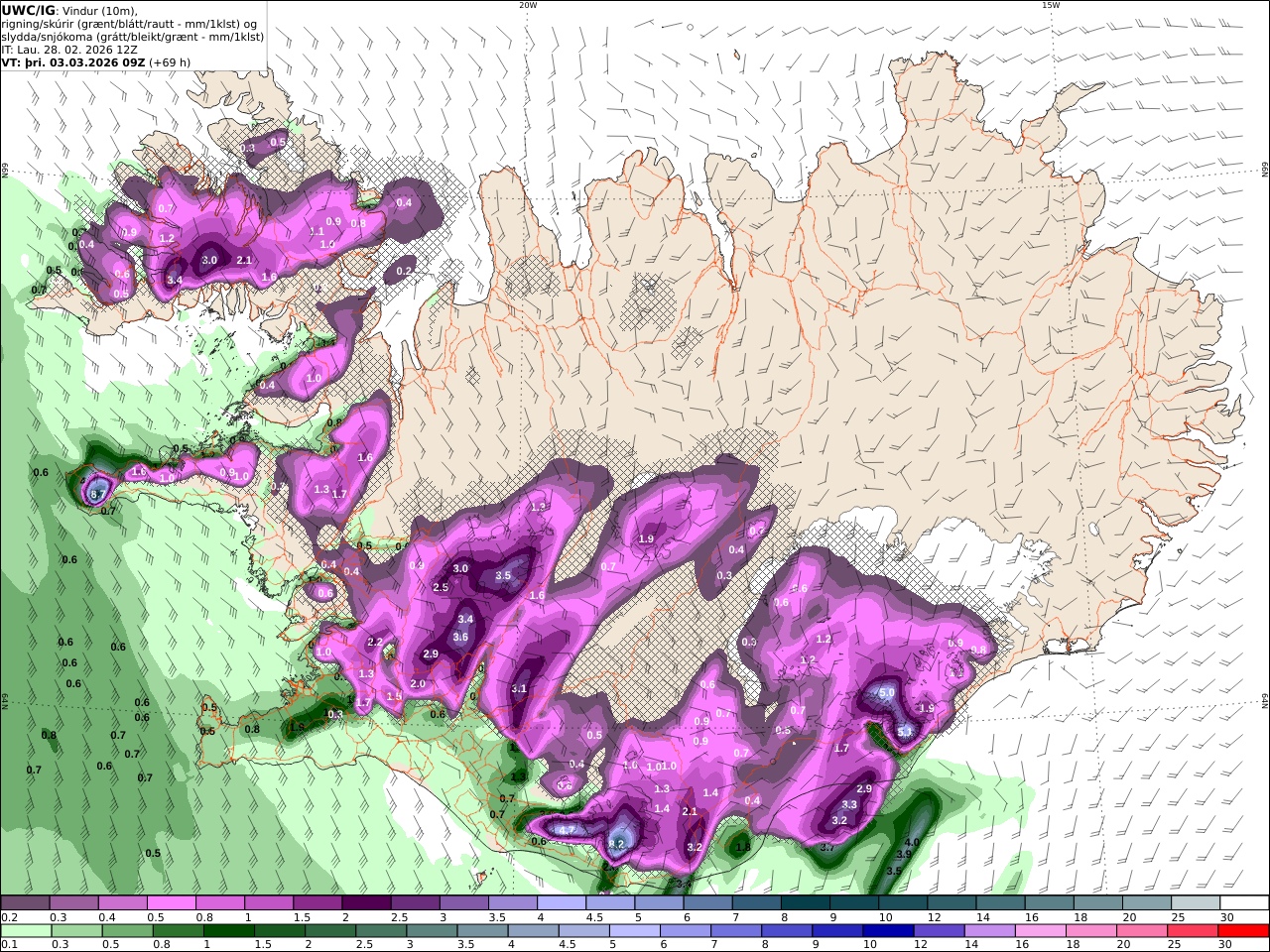Click the valid time line 'VT: þri. 03.03.2026 09Z'

pyautogui.click(x=74, y=61)
